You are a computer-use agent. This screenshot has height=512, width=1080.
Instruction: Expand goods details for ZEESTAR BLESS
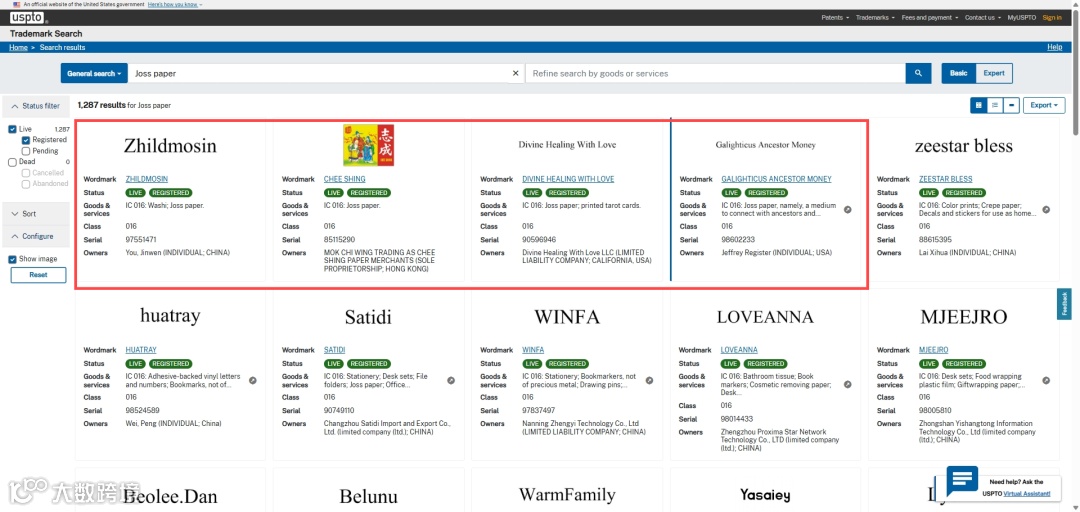1046,209
